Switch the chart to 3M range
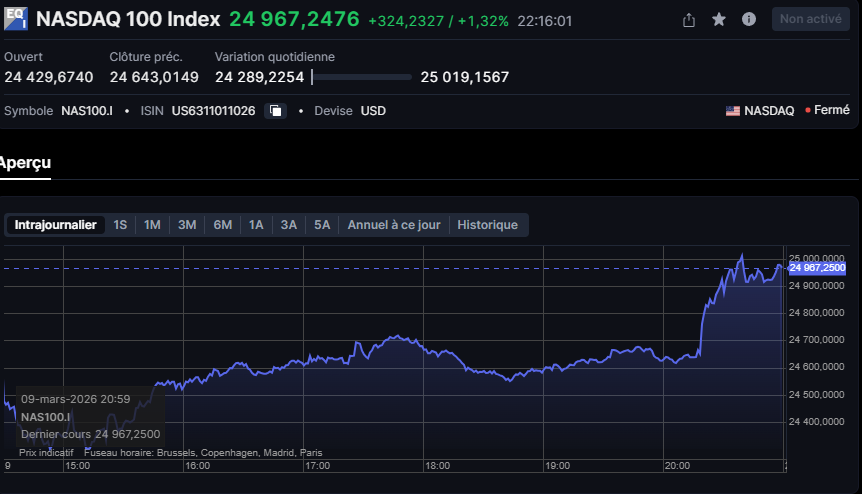Screen dimensions: 862x494 [x=187, y=225]
